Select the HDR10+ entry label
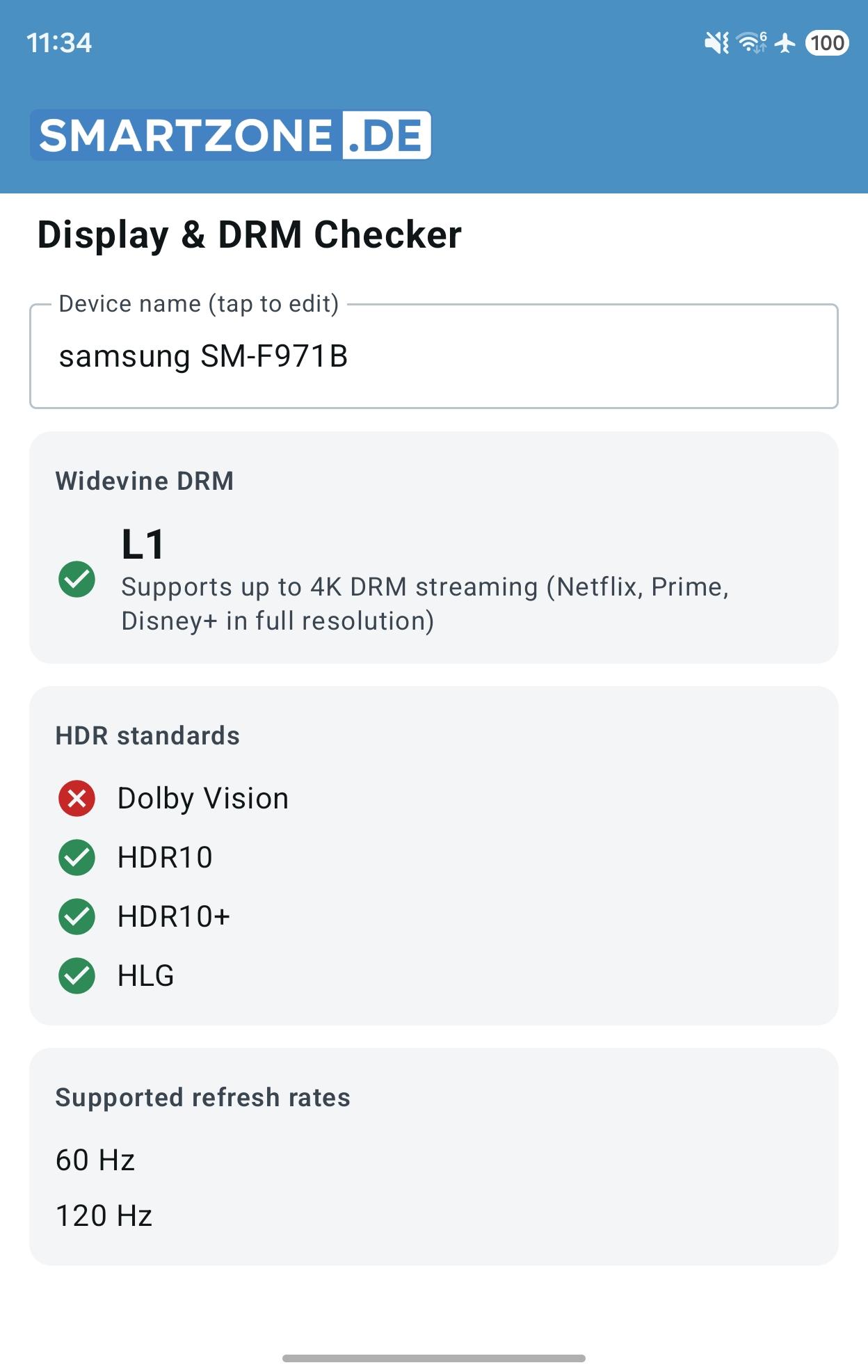This screenshot has height=1372, width=868. coord(174,916)
